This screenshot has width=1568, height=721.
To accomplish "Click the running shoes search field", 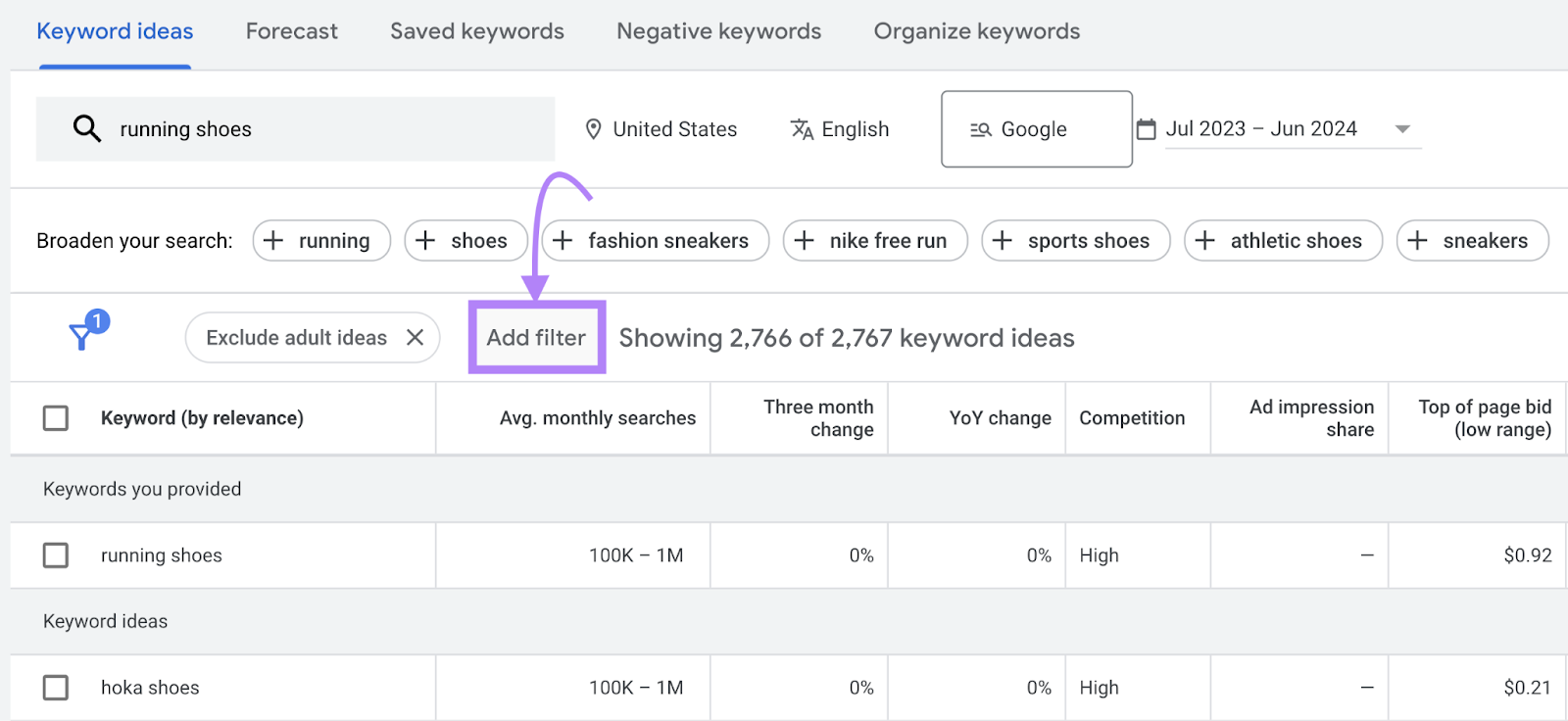I will (x=295, y=129).
